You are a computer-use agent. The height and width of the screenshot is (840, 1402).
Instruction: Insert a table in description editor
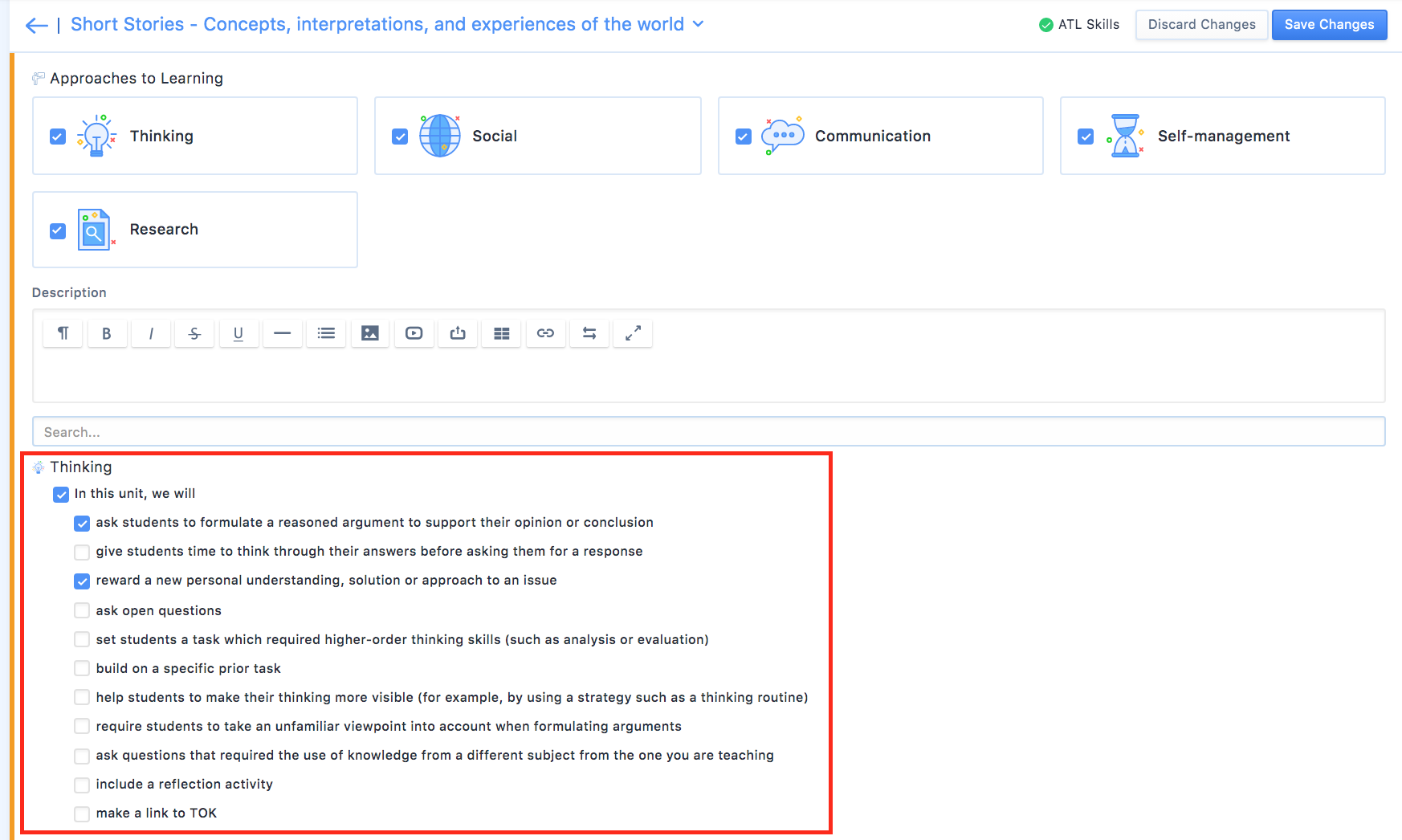pyautogui.click(x=501, y=333)
